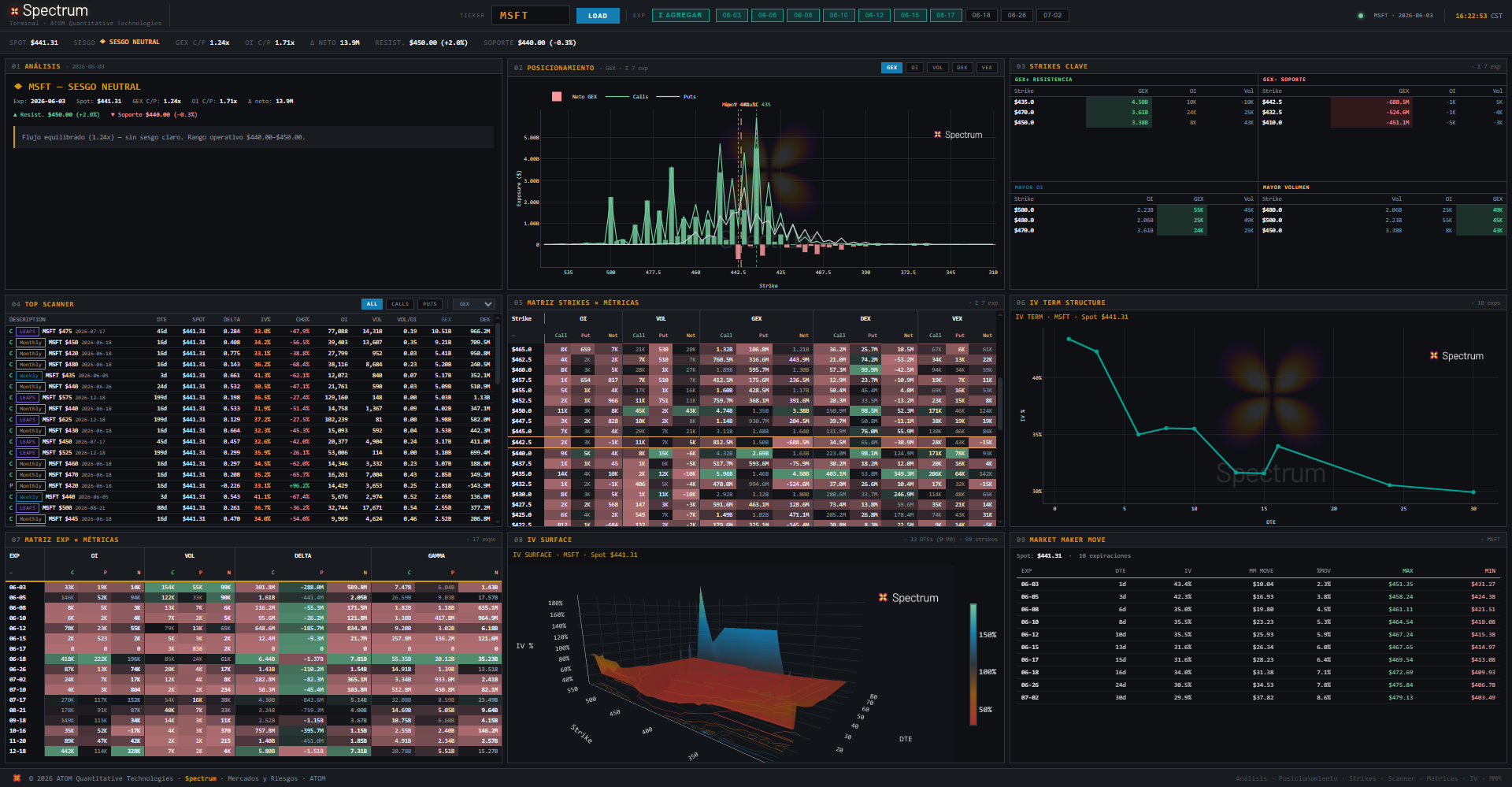Image resolution: width=1512 pixels, height=787 pixels.
Task: Toggle the 06-08 expiration chip
Action: point(803,15)
